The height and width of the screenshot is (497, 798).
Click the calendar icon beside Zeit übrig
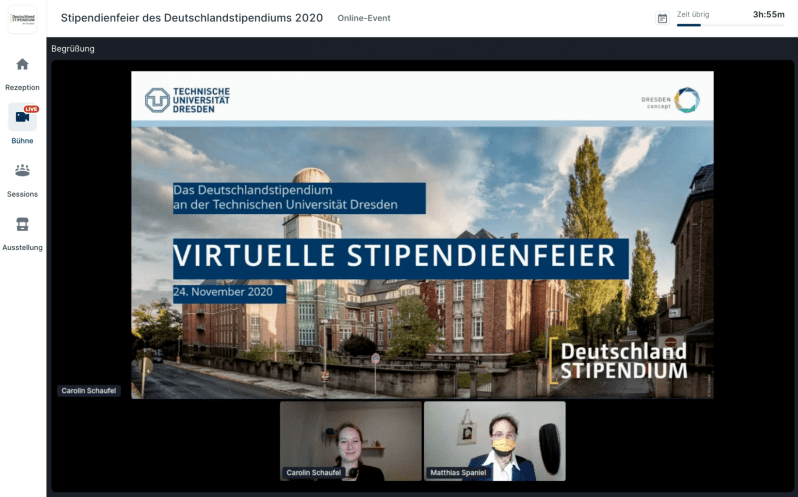pyautogui.click(x=662, y=18)
